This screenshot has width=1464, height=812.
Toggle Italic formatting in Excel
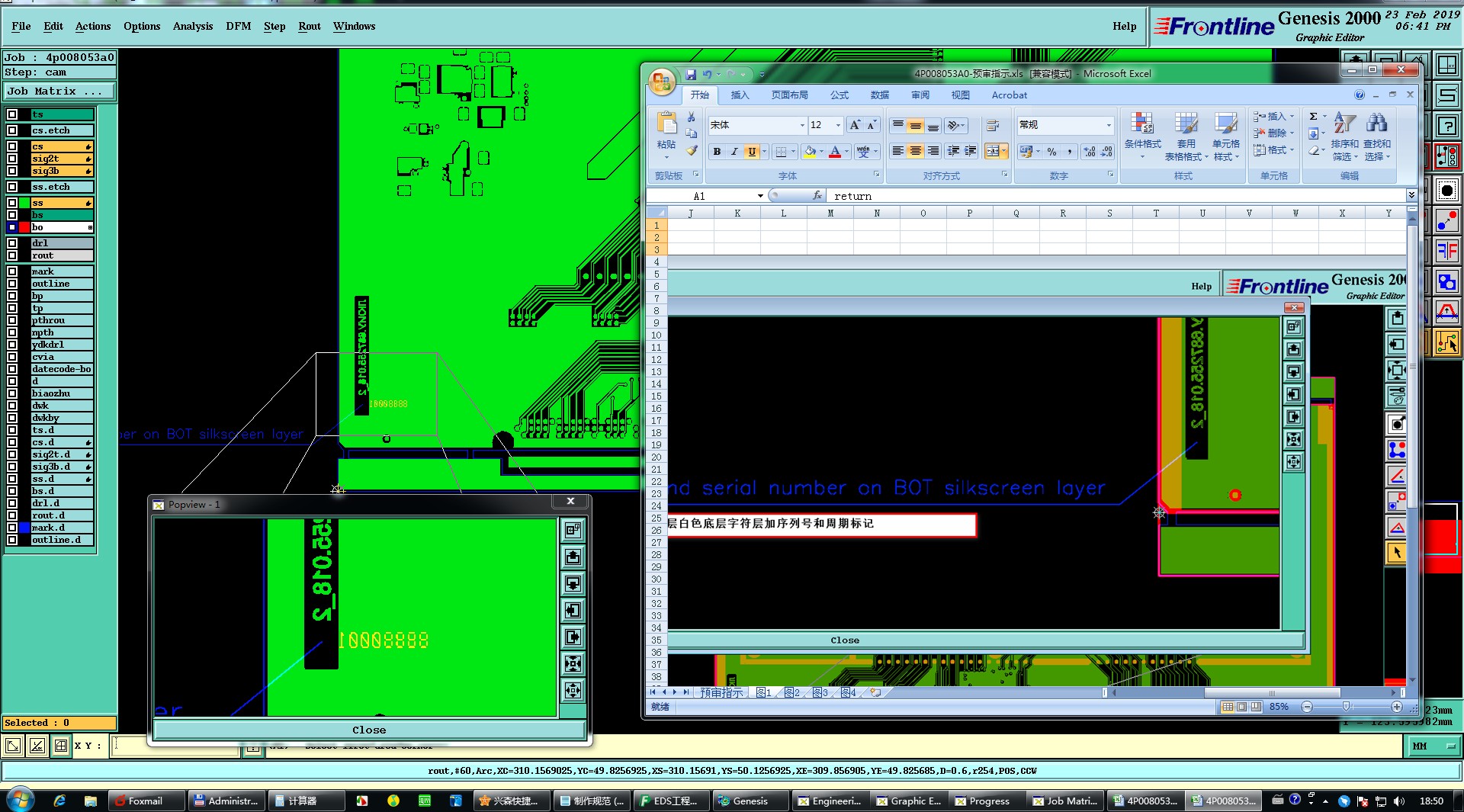(x=734, y=152)
